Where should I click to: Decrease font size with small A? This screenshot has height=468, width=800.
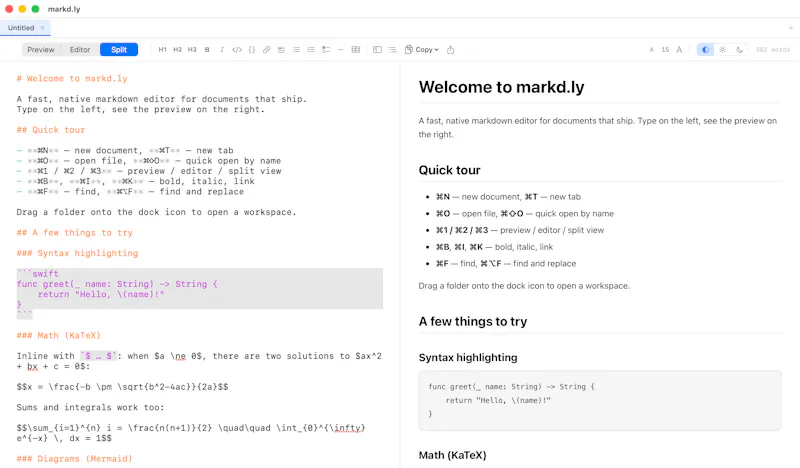(x=651, y=50)
